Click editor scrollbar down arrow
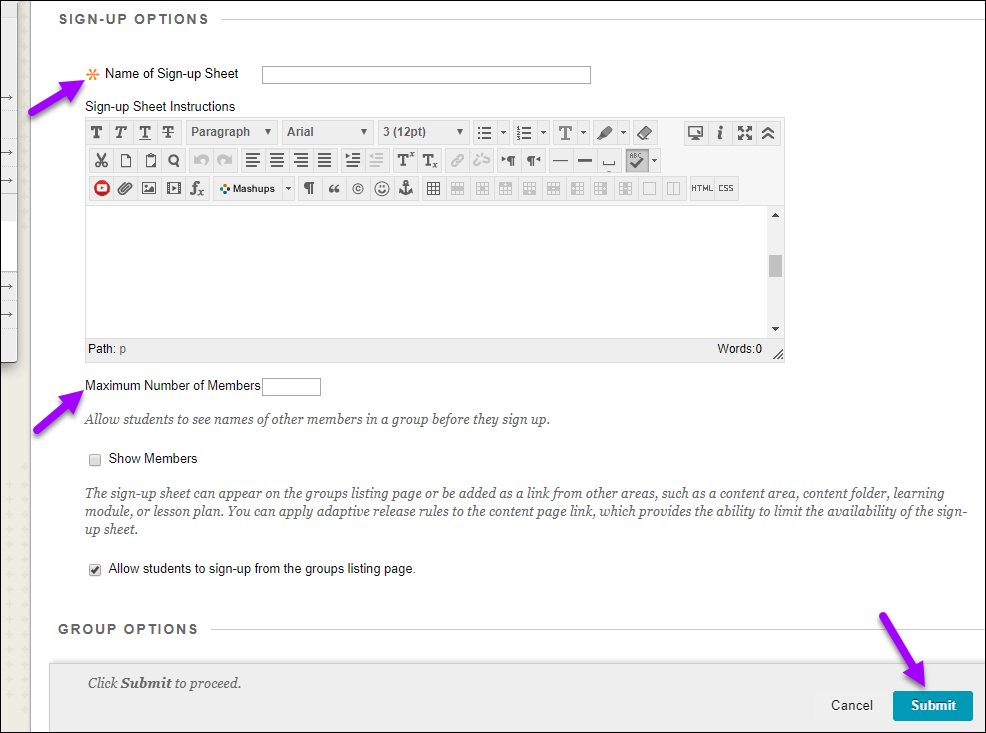This screenshot has height=733, width=986. coord(775,329)
